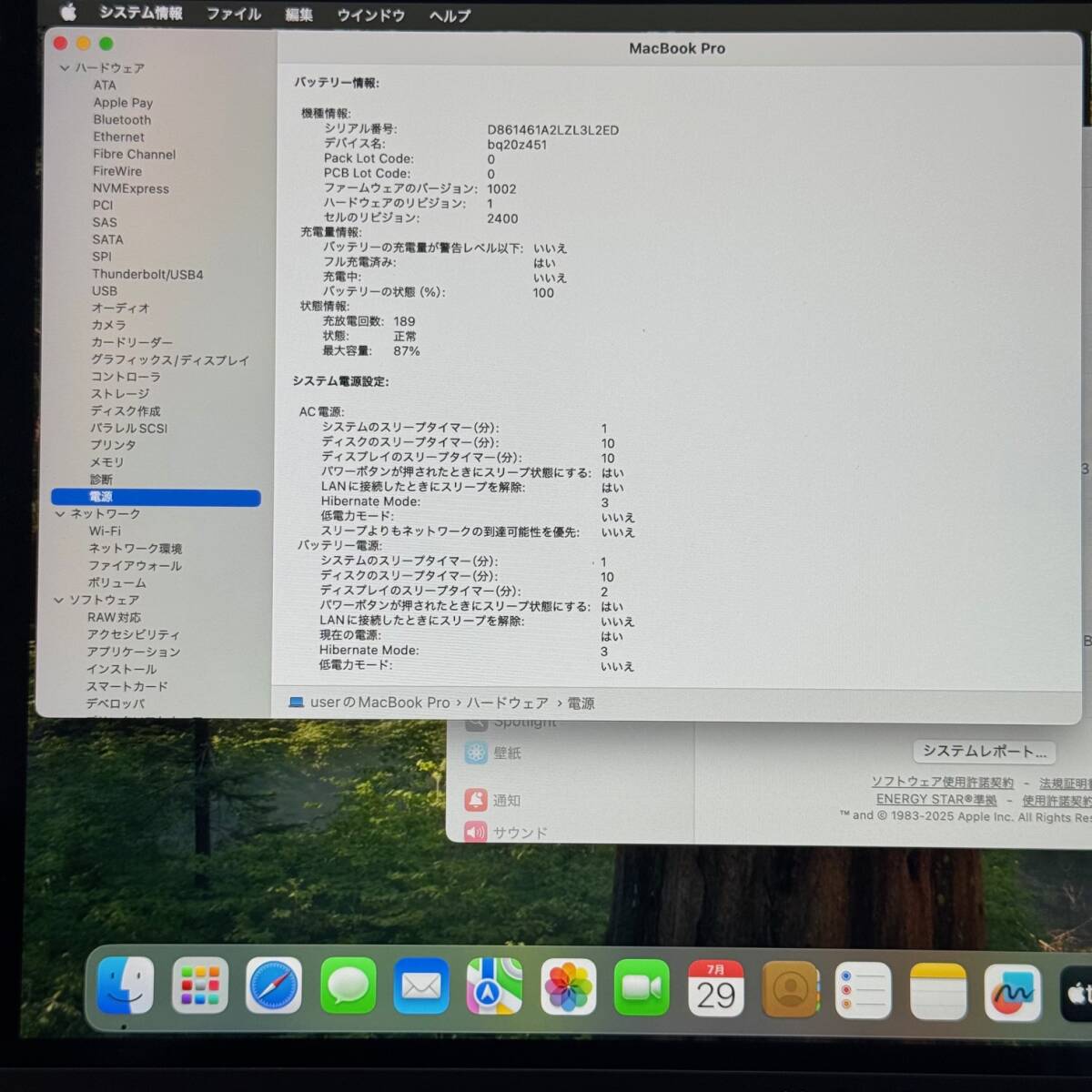Select the highlighted 電源 sidebar item
The width and height of the screenshot is (1092, 1092).
click(156, 497)
